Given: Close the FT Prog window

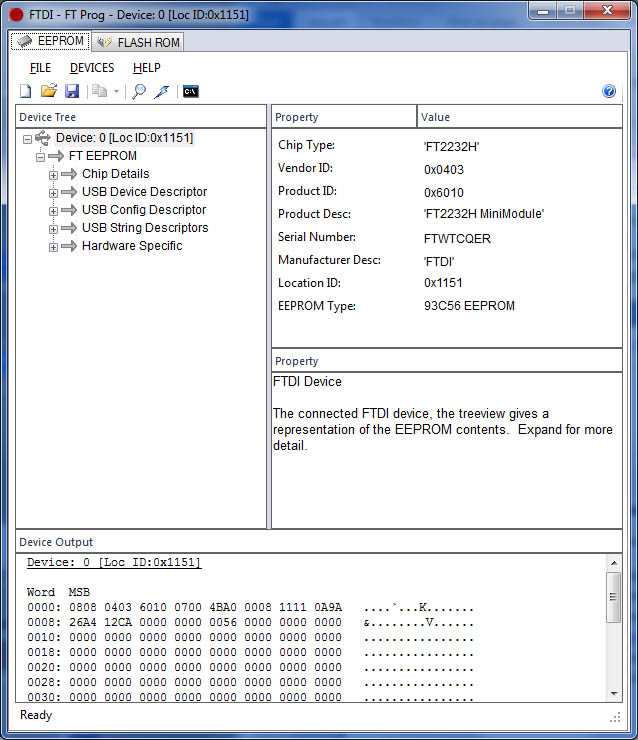Looking at the screenshot, I should pyautogui.click(x=607, y=10).
